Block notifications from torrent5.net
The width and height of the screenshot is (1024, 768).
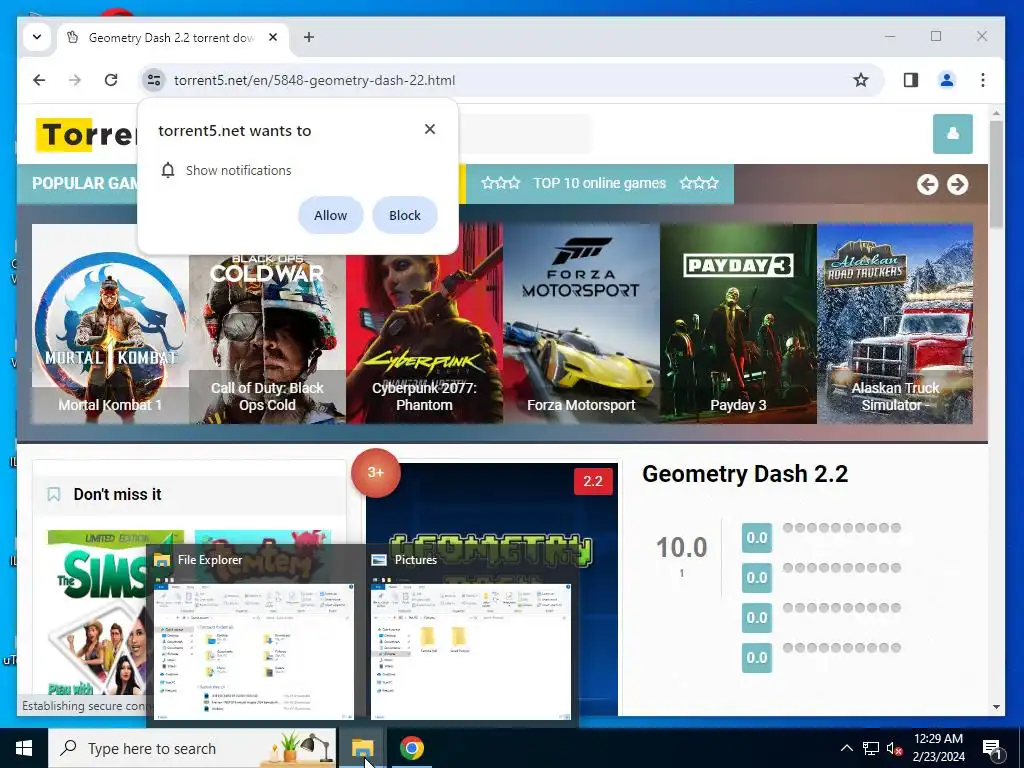point(404,216)
